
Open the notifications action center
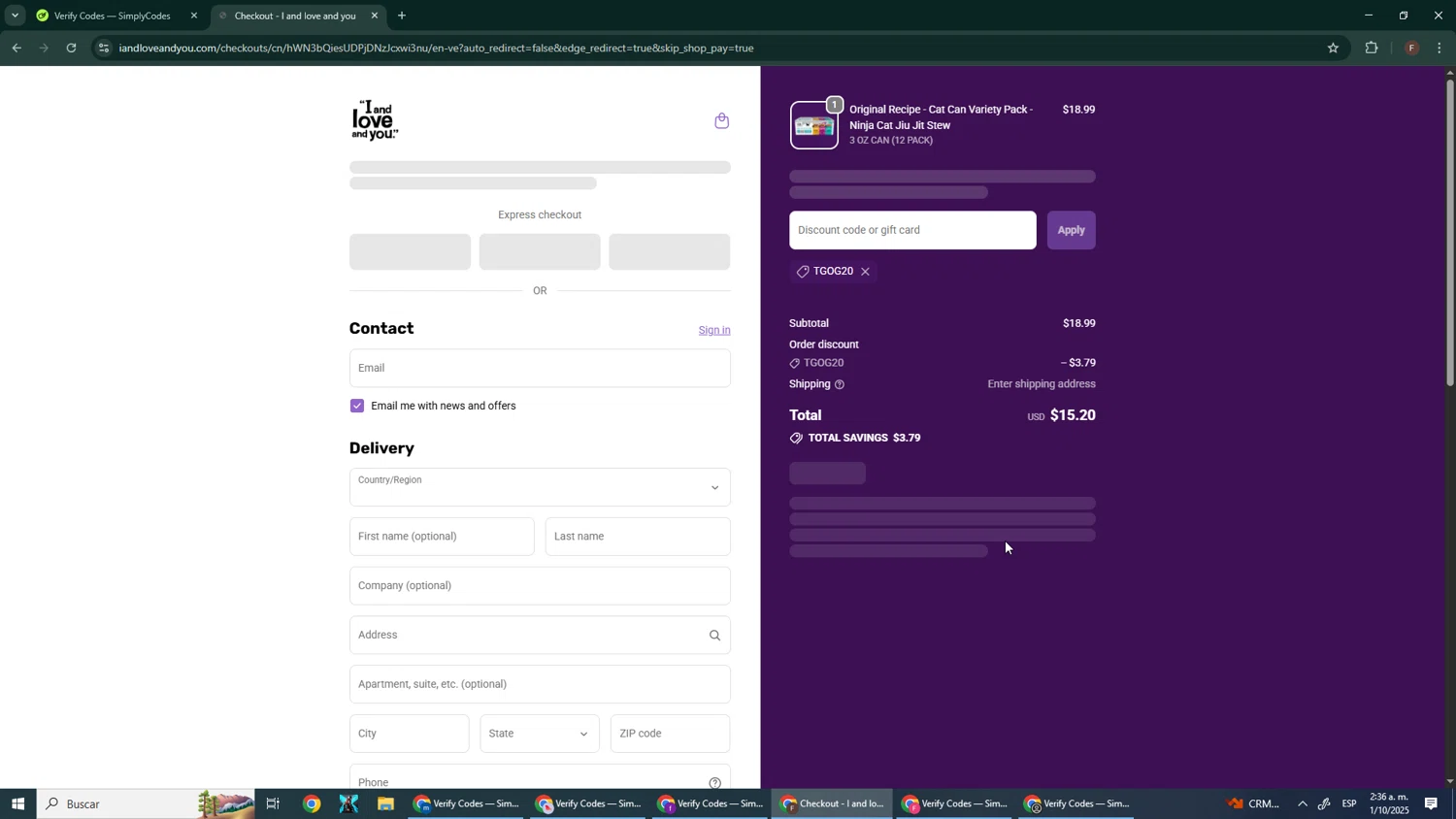[1431, 804]
